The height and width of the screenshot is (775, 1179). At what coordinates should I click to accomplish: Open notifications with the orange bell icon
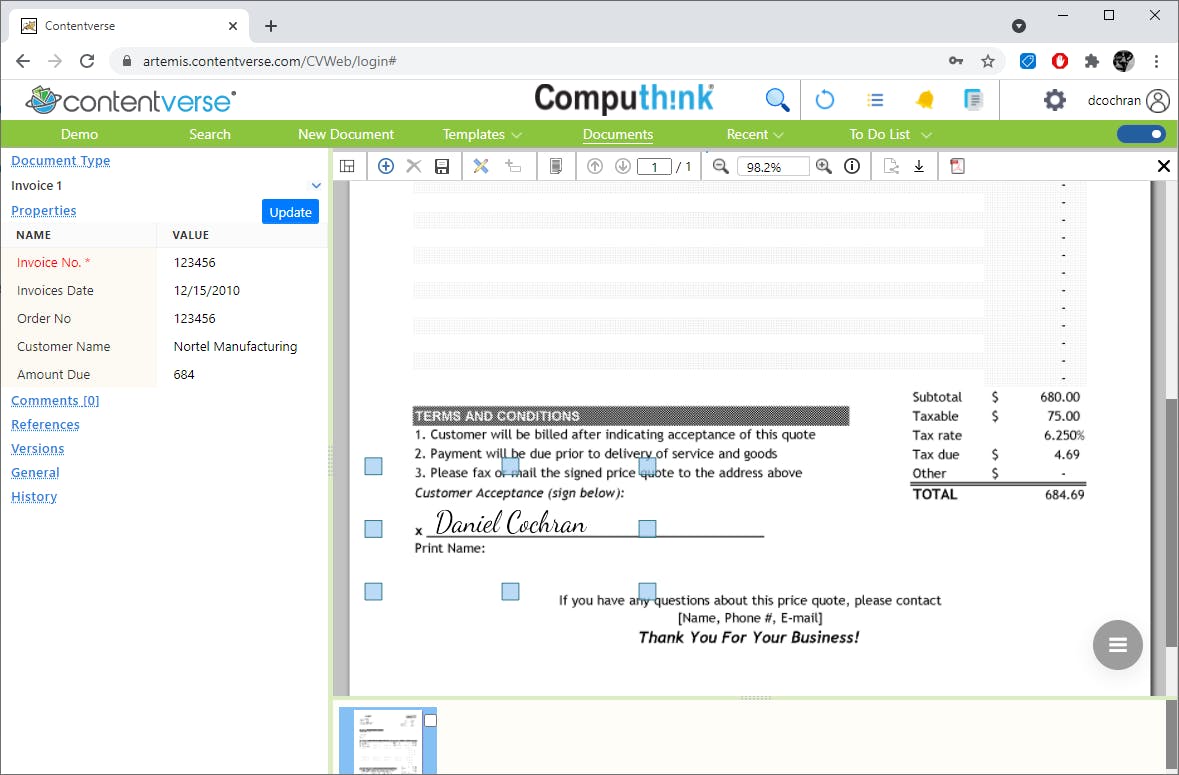tap(925, 100)
